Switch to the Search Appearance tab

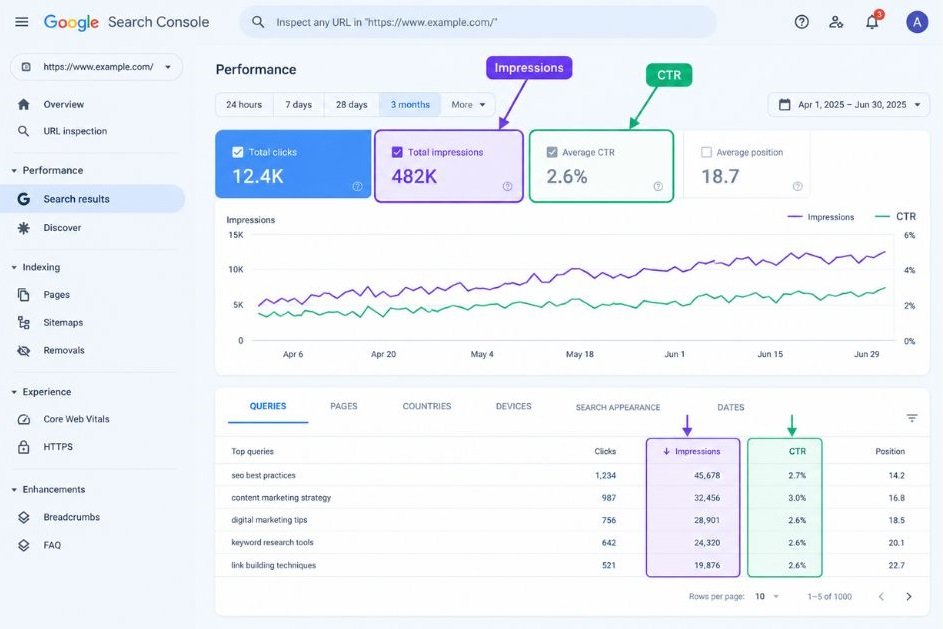[x=618, y=407]
